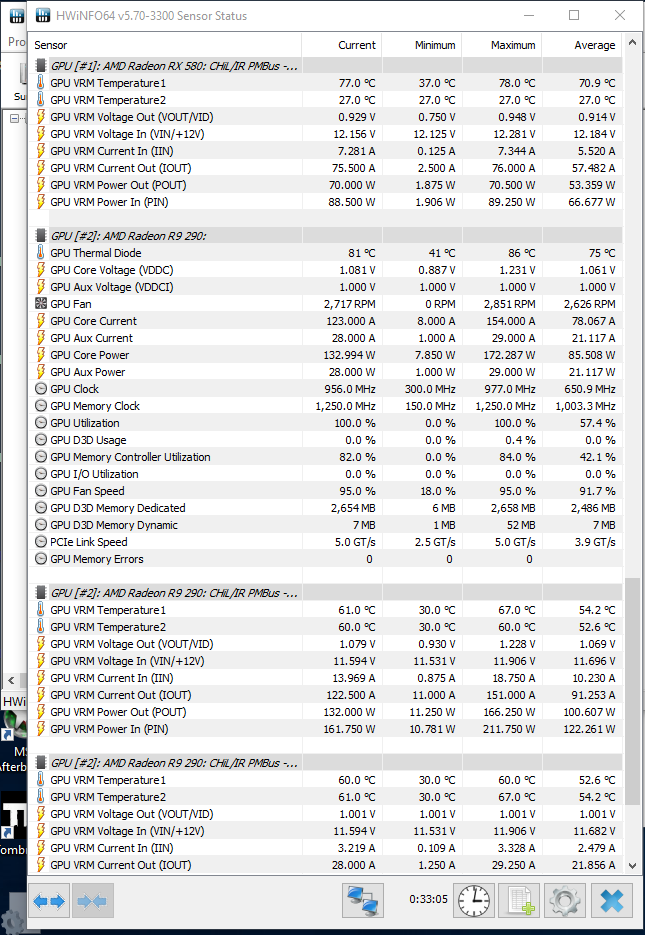Click the Sensor column header
Screen dimensions: 645x935
pyautogui.click(x=51, y=45)
